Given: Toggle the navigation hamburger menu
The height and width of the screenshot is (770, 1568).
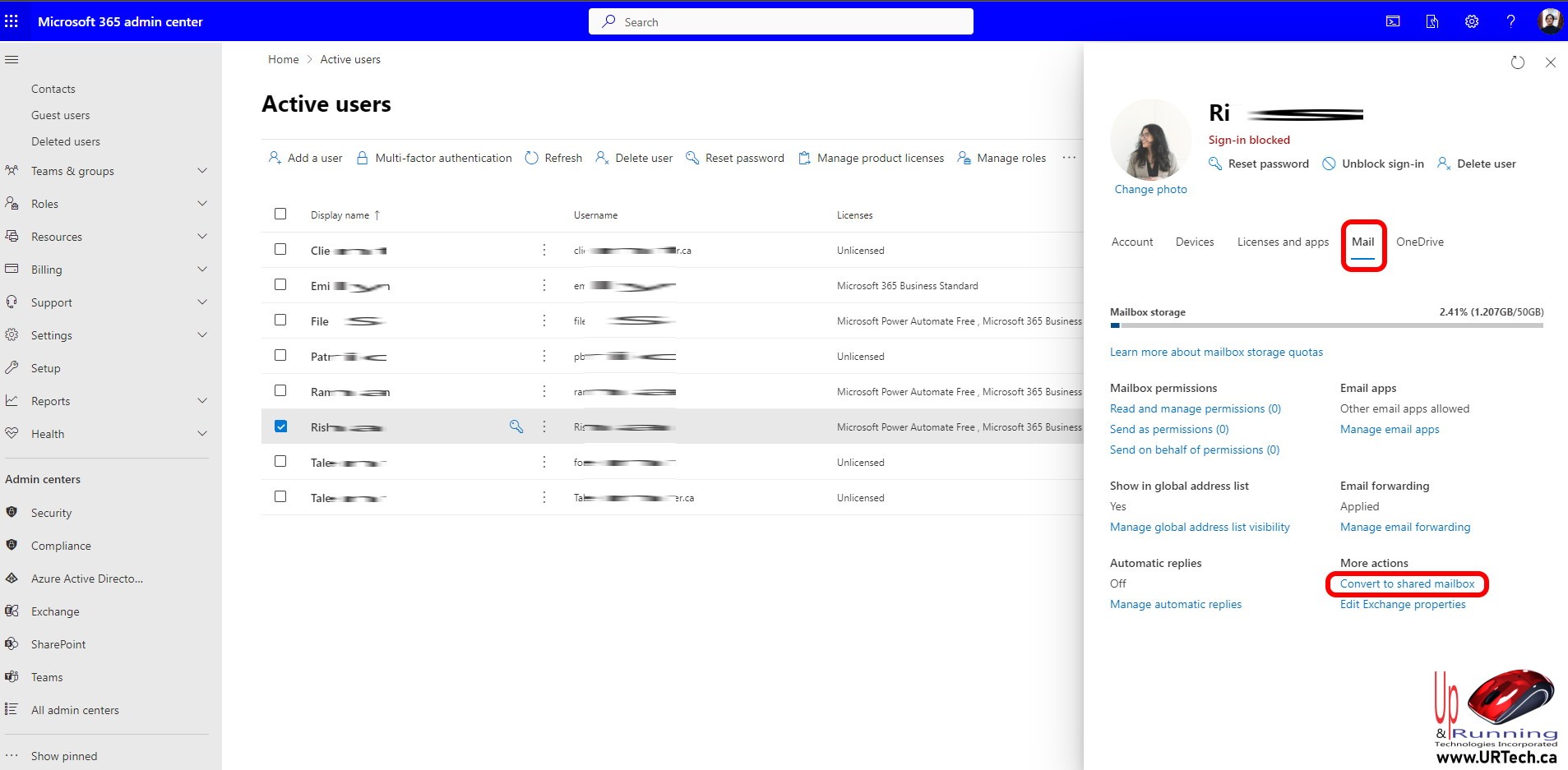Looking at the screenshot, I should click(x=12, y=59).
